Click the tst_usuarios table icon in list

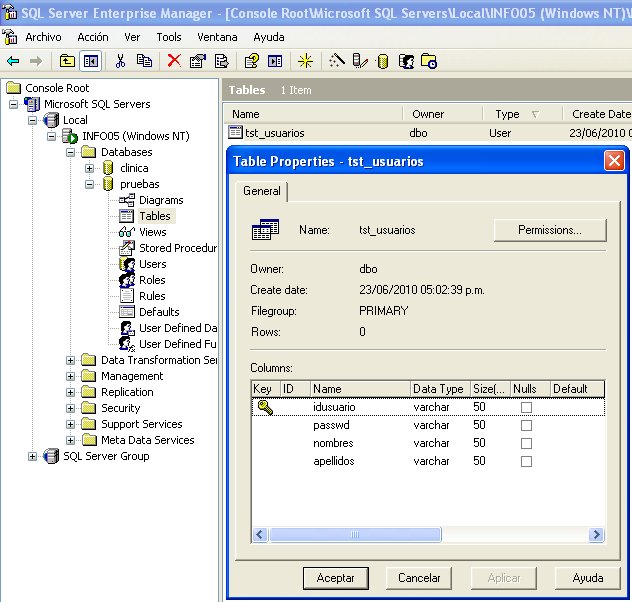pos(235,133)
